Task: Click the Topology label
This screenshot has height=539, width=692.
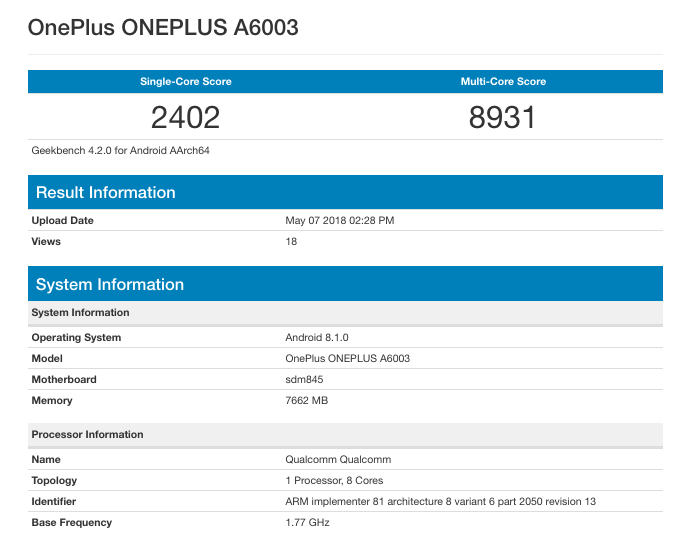Action: coord(54,480)
